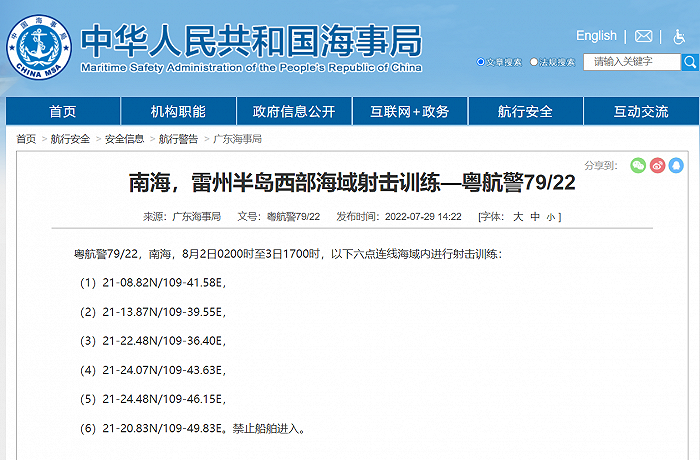Open the 互联网+政务 navigation tab
Screen dimensions: 700x460
pyautogui.click(x=410, y=111)
